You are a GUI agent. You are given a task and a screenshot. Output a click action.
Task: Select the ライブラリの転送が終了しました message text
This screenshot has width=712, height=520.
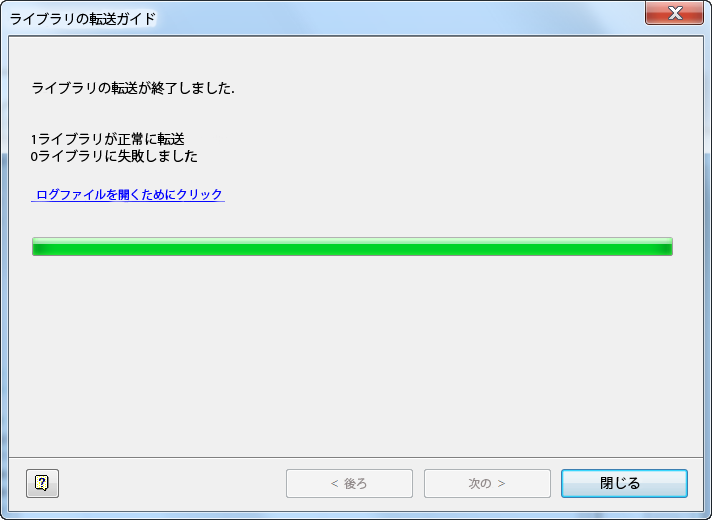[x=133, y=88]
